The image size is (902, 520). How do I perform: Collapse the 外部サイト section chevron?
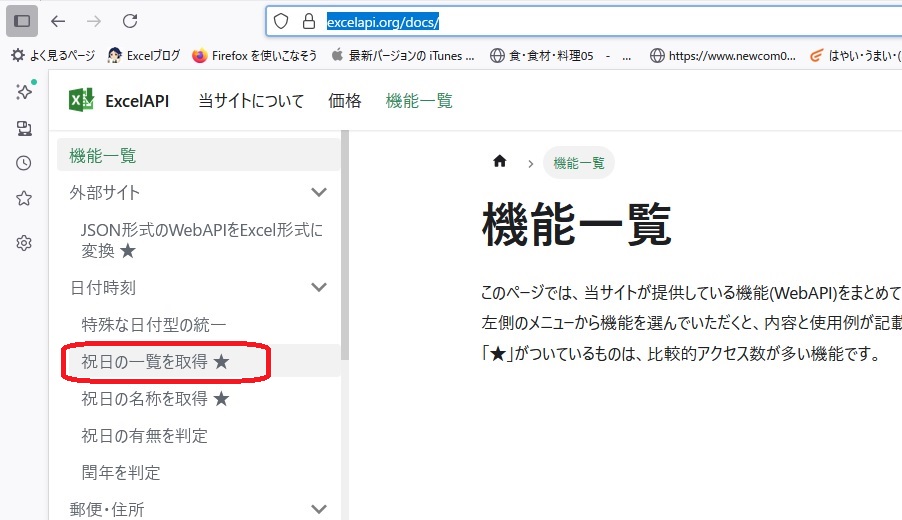[319, 192]
